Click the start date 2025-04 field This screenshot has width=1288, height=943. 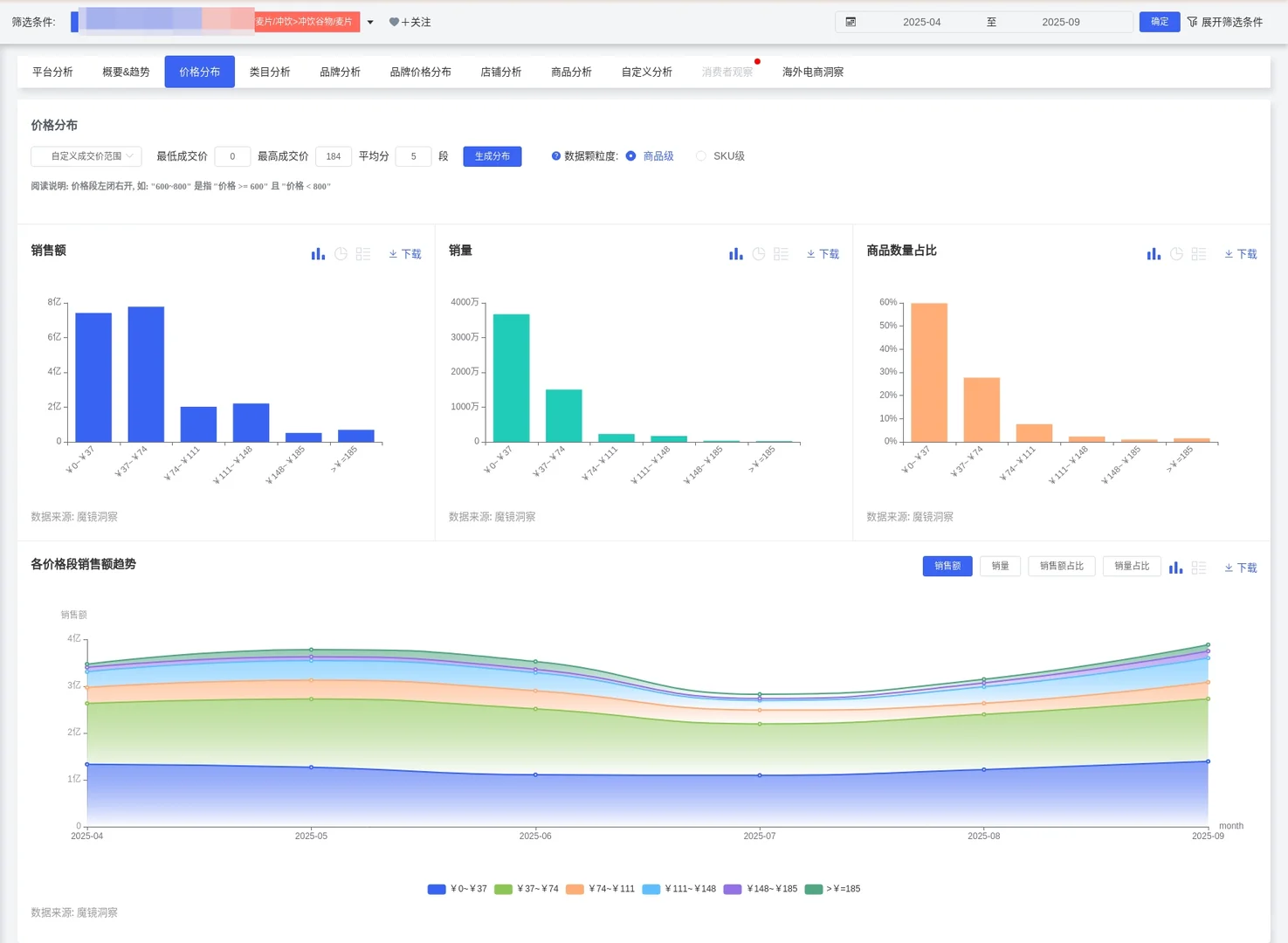922,22
